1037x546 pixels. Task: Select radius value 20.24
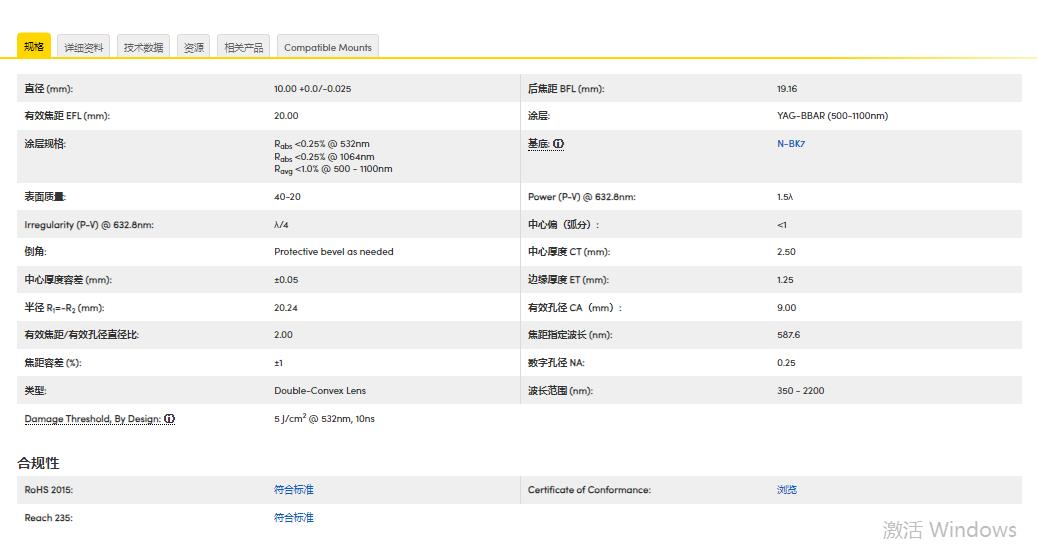tap(286, 307)
